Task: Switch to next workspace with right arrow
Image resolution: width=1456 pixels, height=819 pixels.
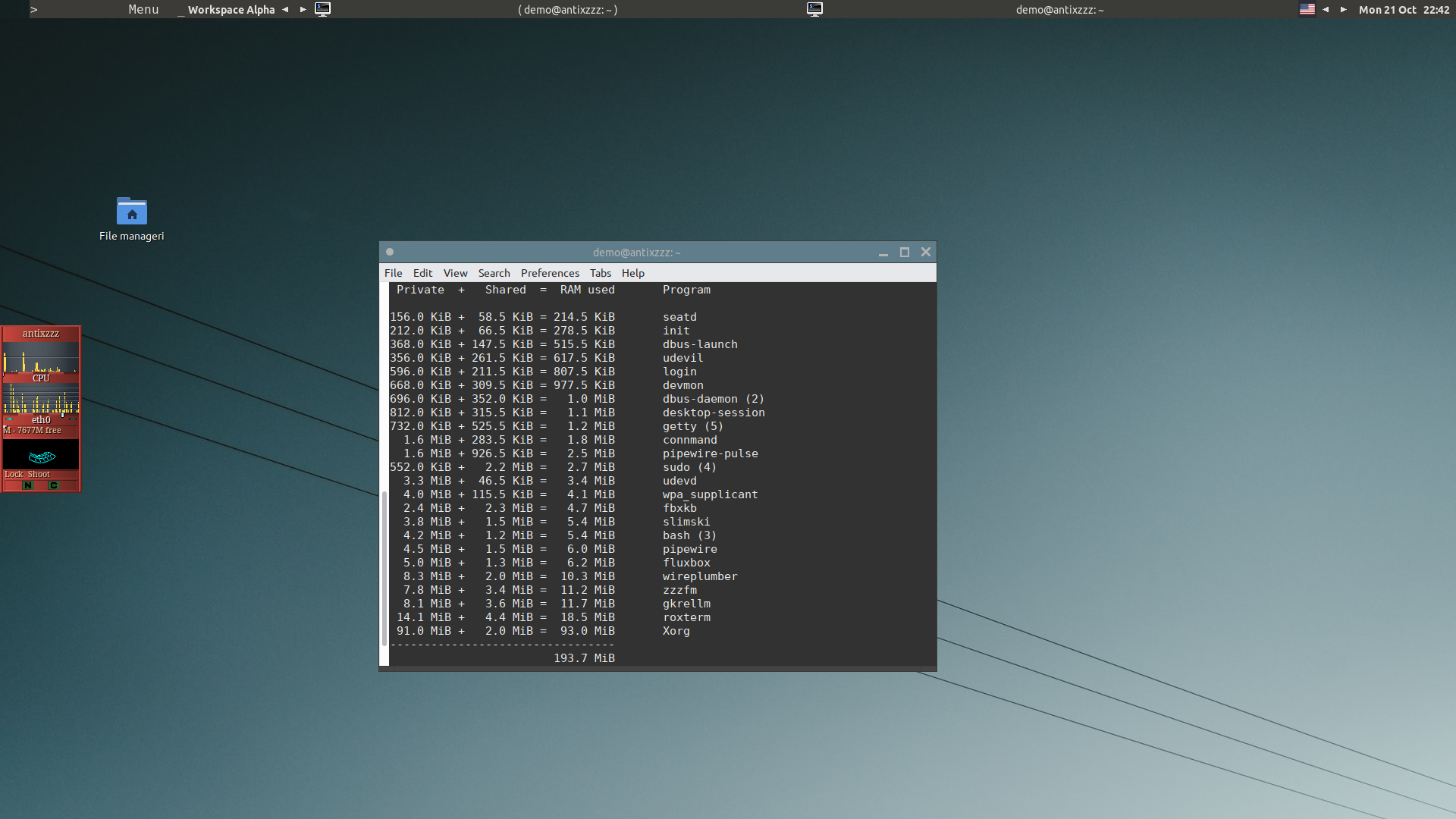Action: pyautogui.click(x=303, y=9)
